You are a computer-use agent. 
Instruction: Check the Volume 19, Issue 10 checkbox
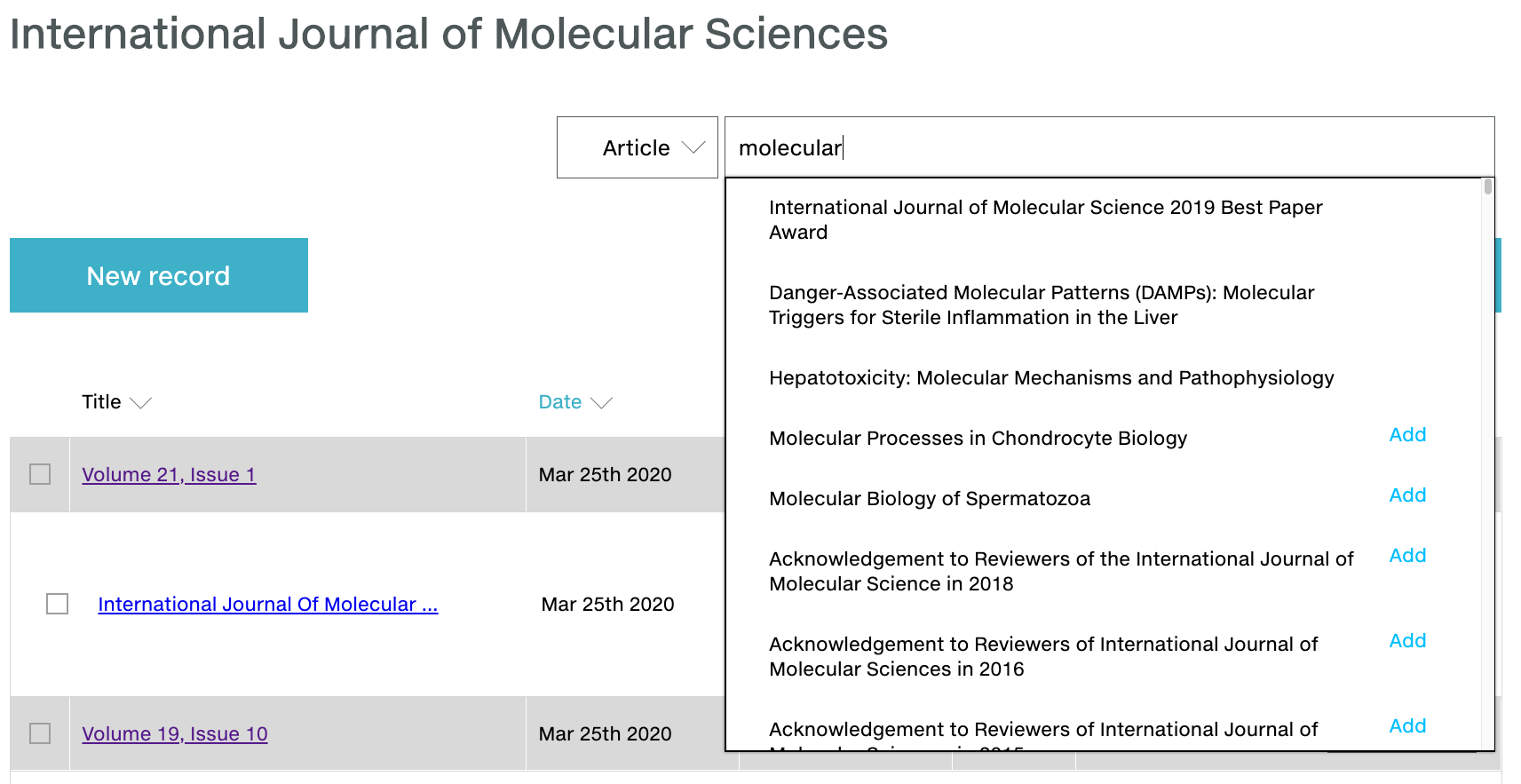tap(40, 733)
